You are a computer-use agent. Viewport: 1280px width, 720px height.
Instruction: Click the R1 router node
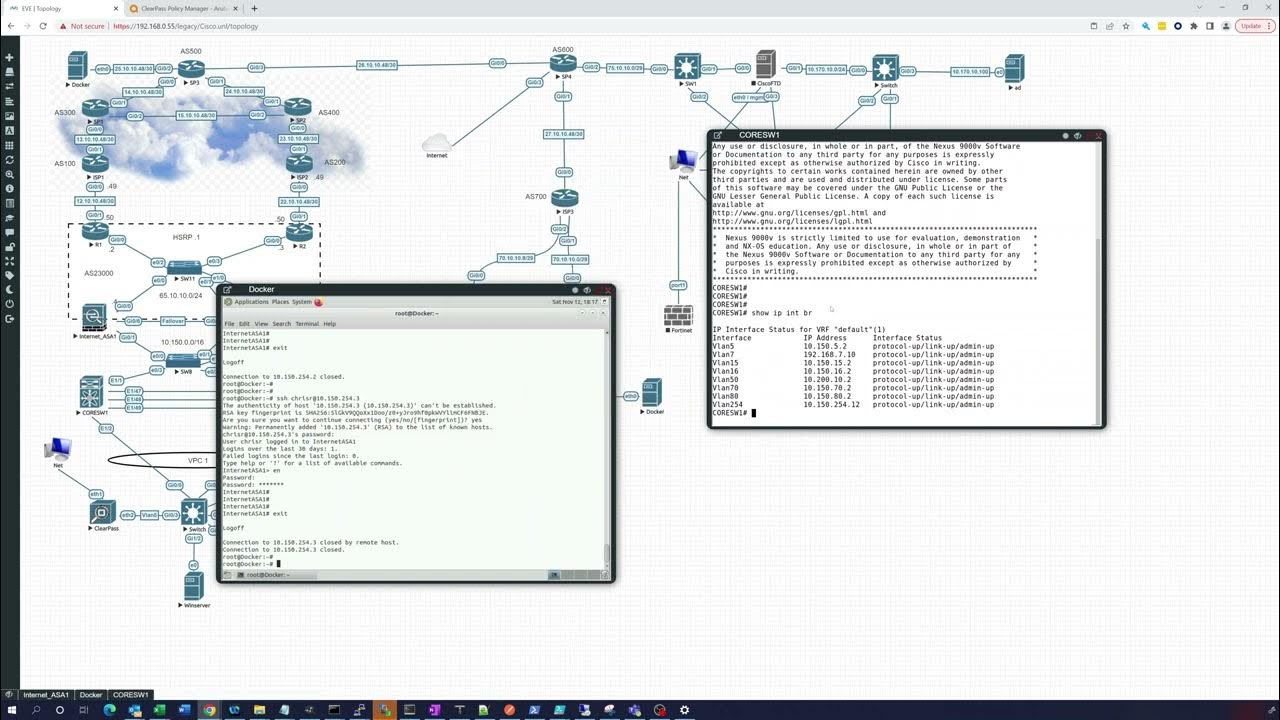(96, 231)
